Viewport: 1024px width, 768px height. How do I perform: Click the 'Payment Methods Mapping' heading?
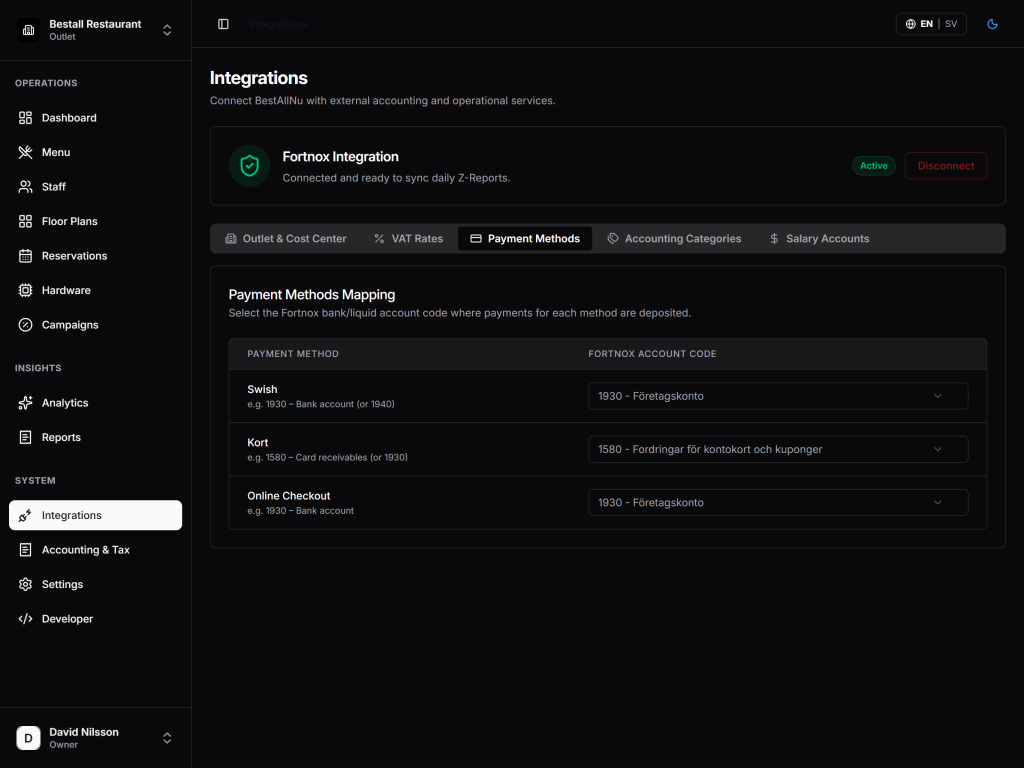[312, 295]
